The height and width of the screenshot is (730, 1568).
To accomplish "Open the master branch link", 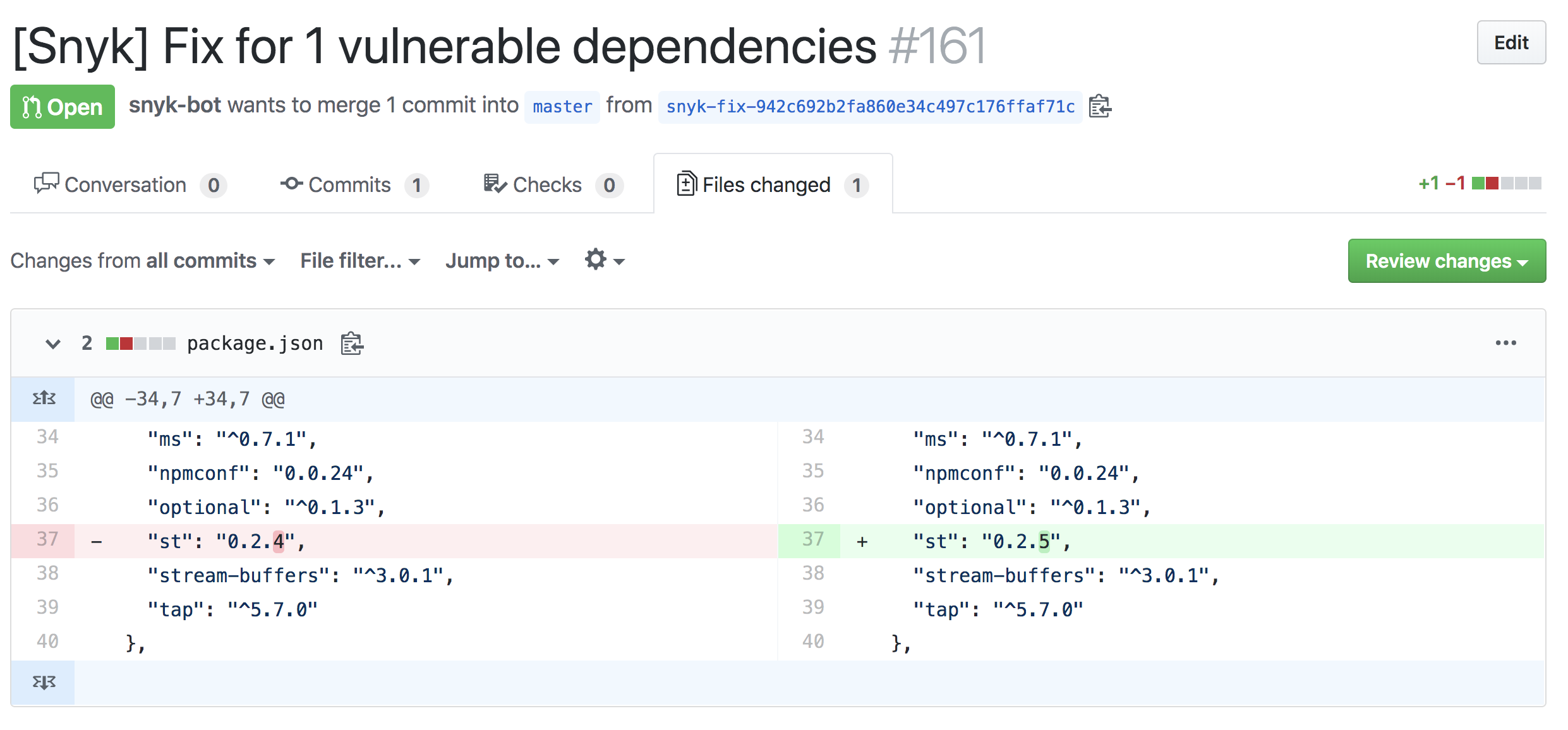I will pos(562,107).
